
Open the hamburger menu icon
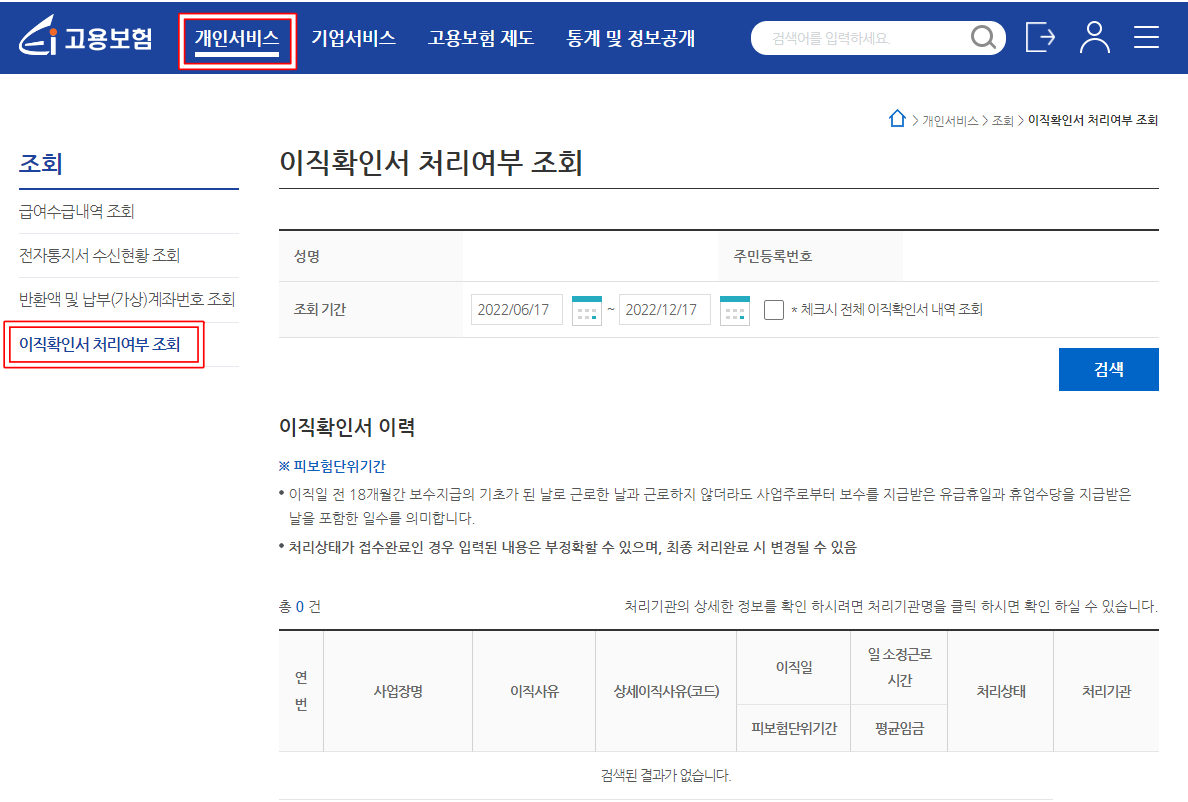(x=1146, y=37)
